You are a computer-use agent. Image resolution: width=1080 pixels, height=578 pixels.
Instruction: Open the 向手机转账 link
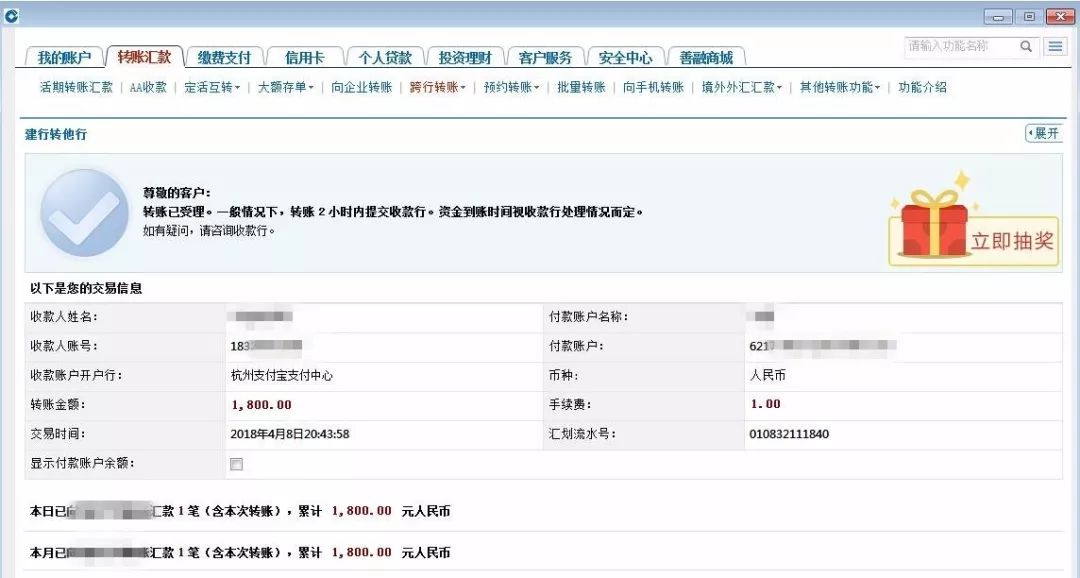pos(654,87)
